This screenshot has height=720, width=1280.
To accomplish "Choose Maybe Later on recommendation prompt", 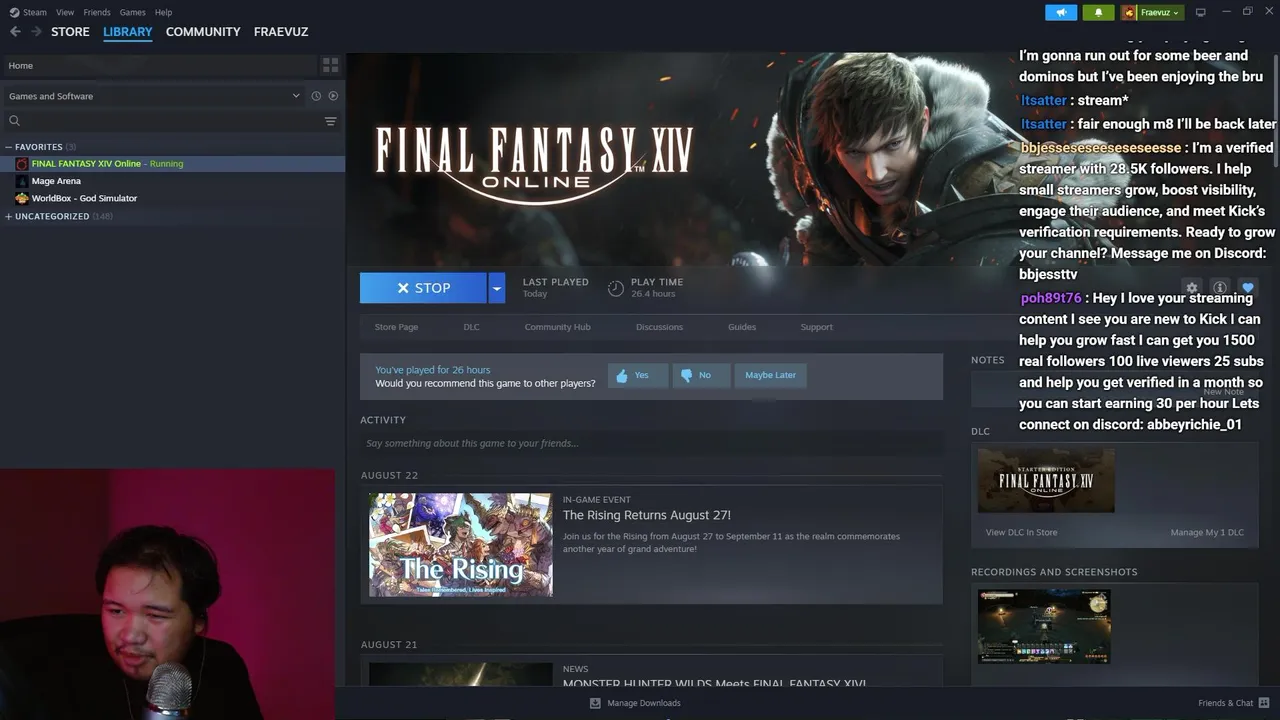I will pyautogui.click(x=770, y=375).
